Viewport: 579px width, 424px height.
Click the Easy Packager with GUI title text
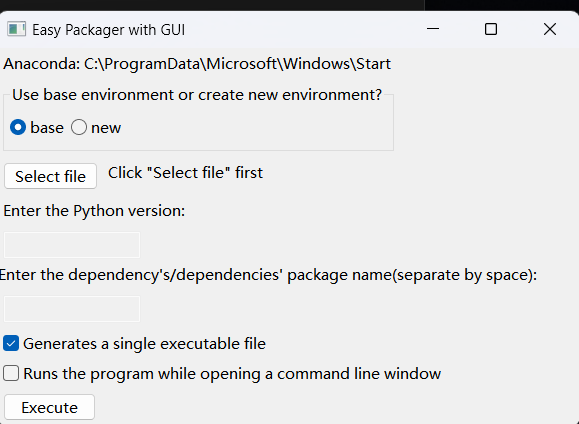pos(109,30)
